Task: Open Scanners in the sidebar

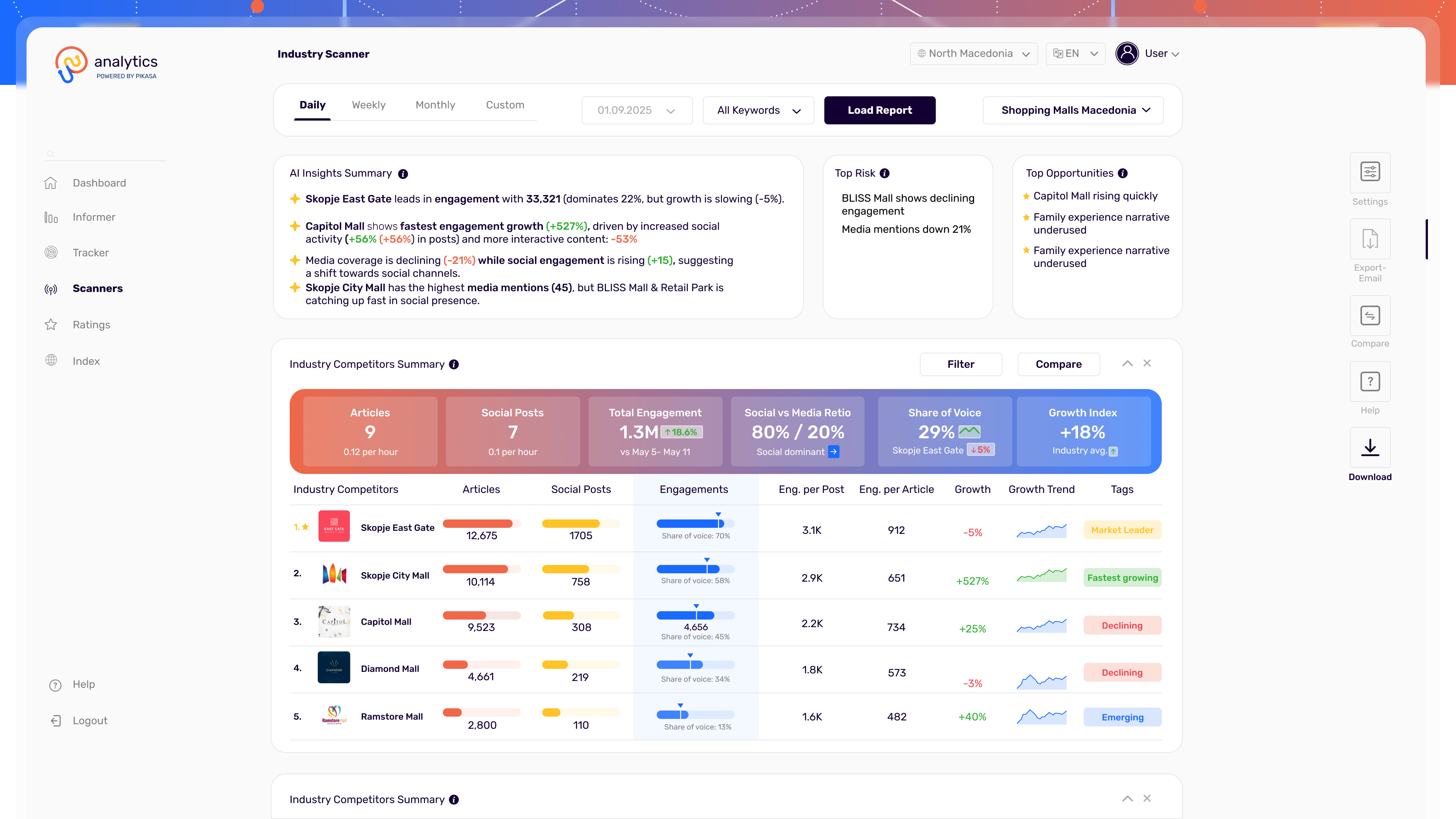Action: (98, 289)
